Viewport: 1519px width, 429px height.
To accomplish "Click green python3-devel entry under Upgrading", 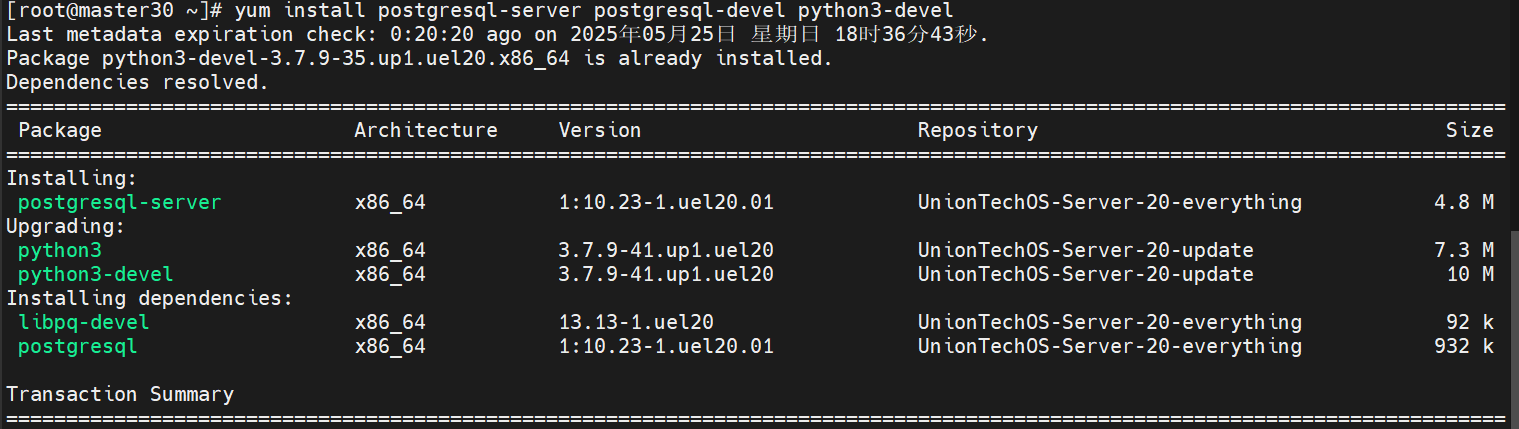I will (x=95, y=274).
